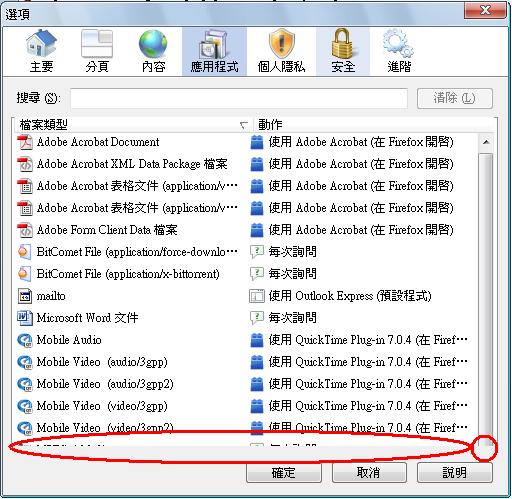The image size is (512, 499).
Task: Open the 內容 (Content) globe icon panel
Action: coord(153,51)
